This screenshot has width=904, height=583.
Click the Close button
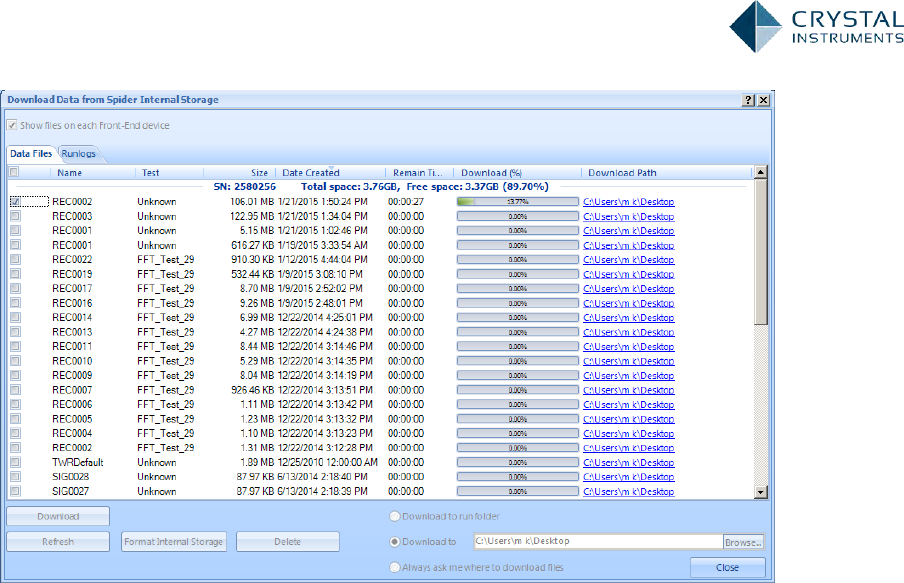(x=728, y=567)
